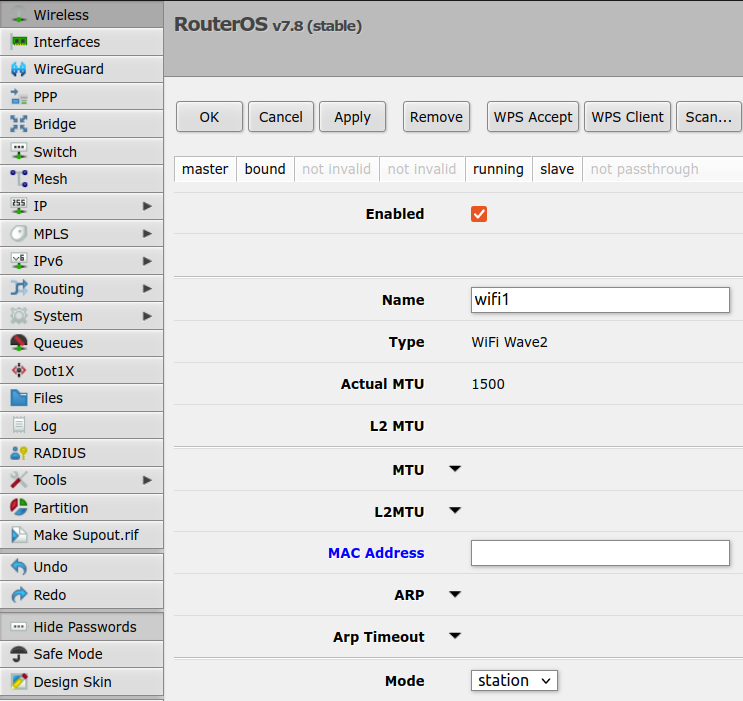Open the Mode dropdown showing station
Image resolution: width=743 pixels, height=701 pixels.
(x=514, y=681)
